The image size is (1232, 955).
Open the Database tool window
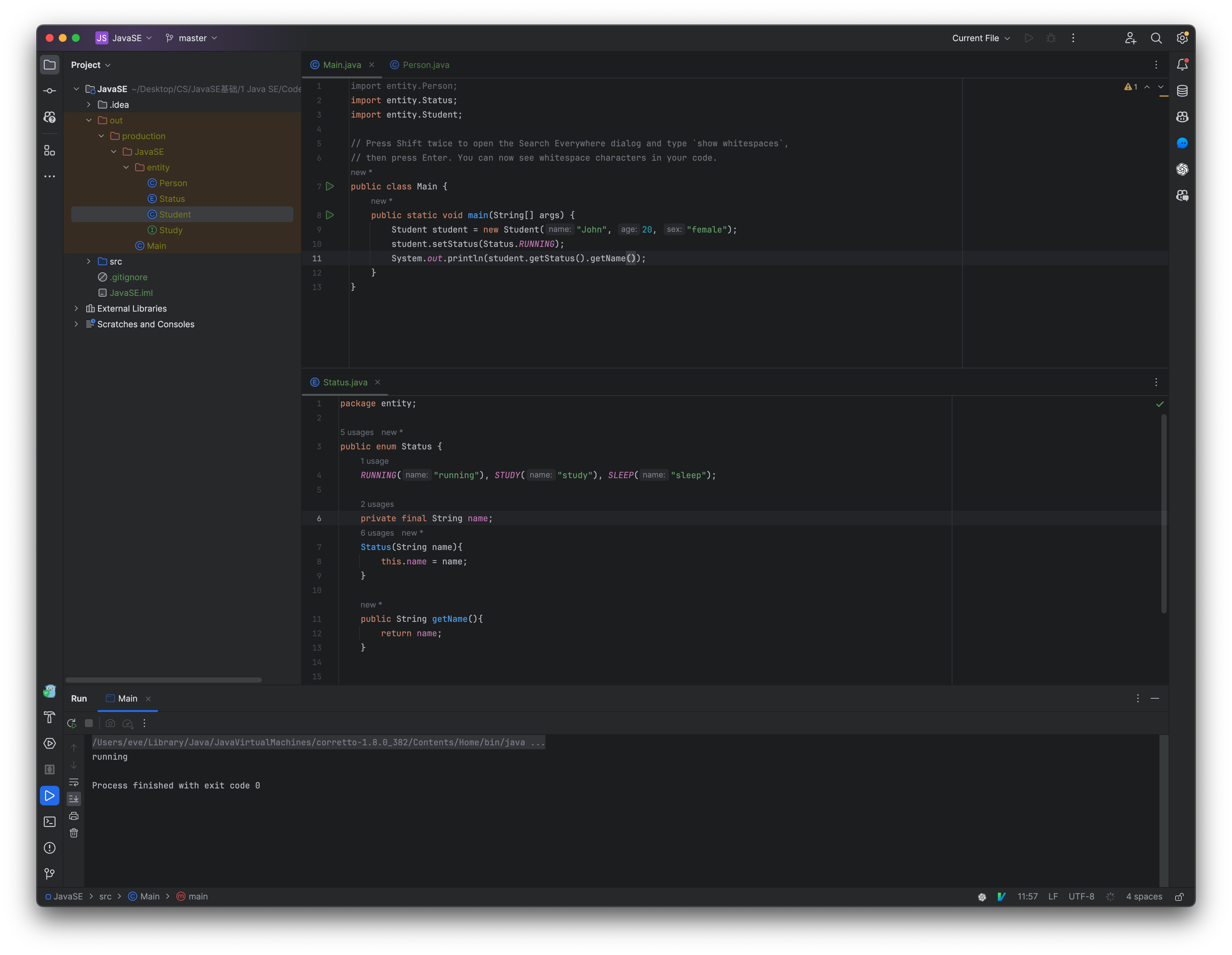(1182, 90)
